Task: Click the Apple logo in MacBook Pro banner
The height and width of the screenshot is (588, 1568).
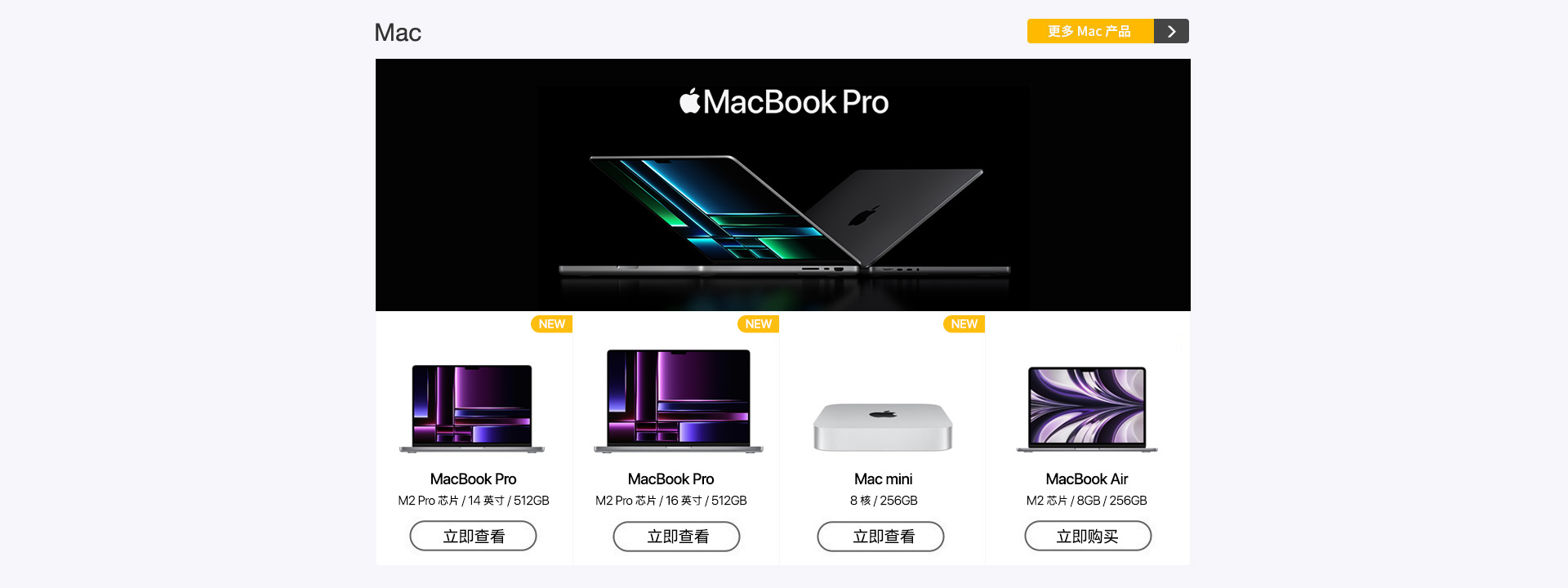Action: 689,100
